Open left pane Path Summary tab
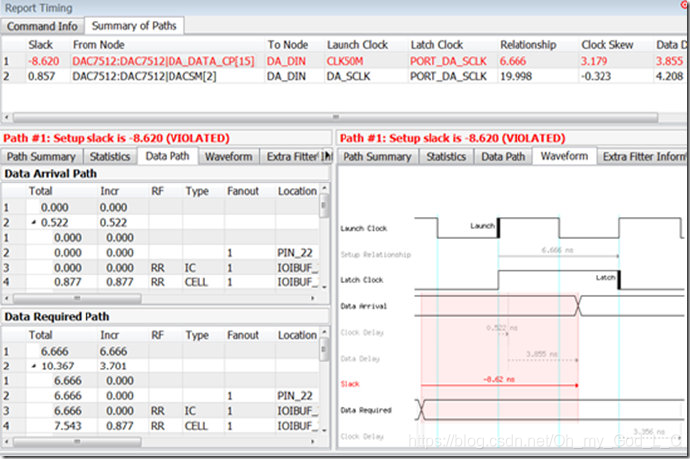 [x=41, y=157]
